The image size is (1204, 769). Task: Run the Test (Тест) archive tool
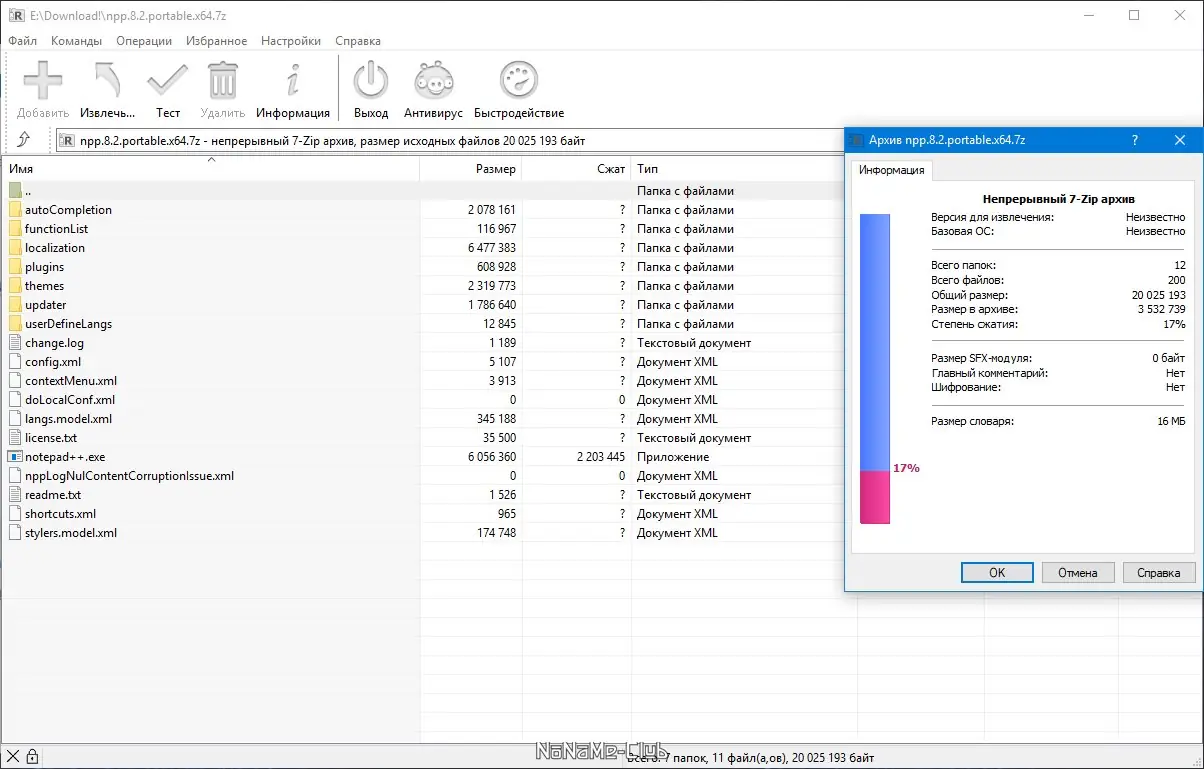click(x=167, y=81)
